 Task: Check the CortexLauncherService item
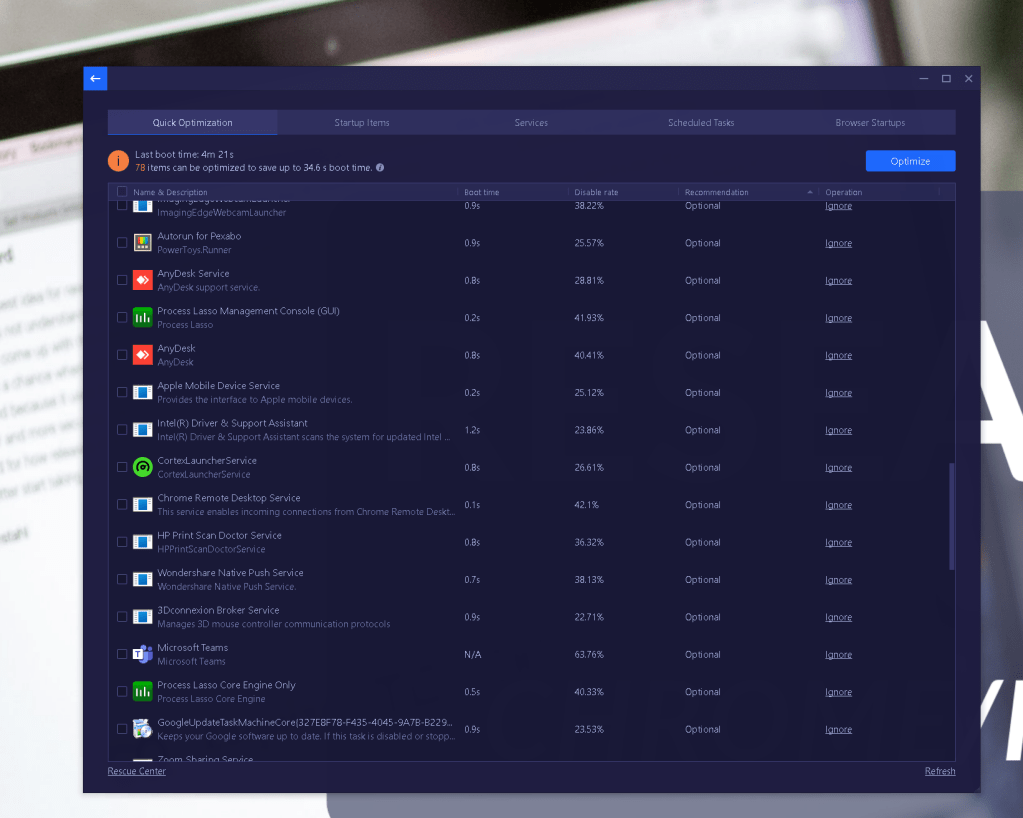click(x=122, y=467)
